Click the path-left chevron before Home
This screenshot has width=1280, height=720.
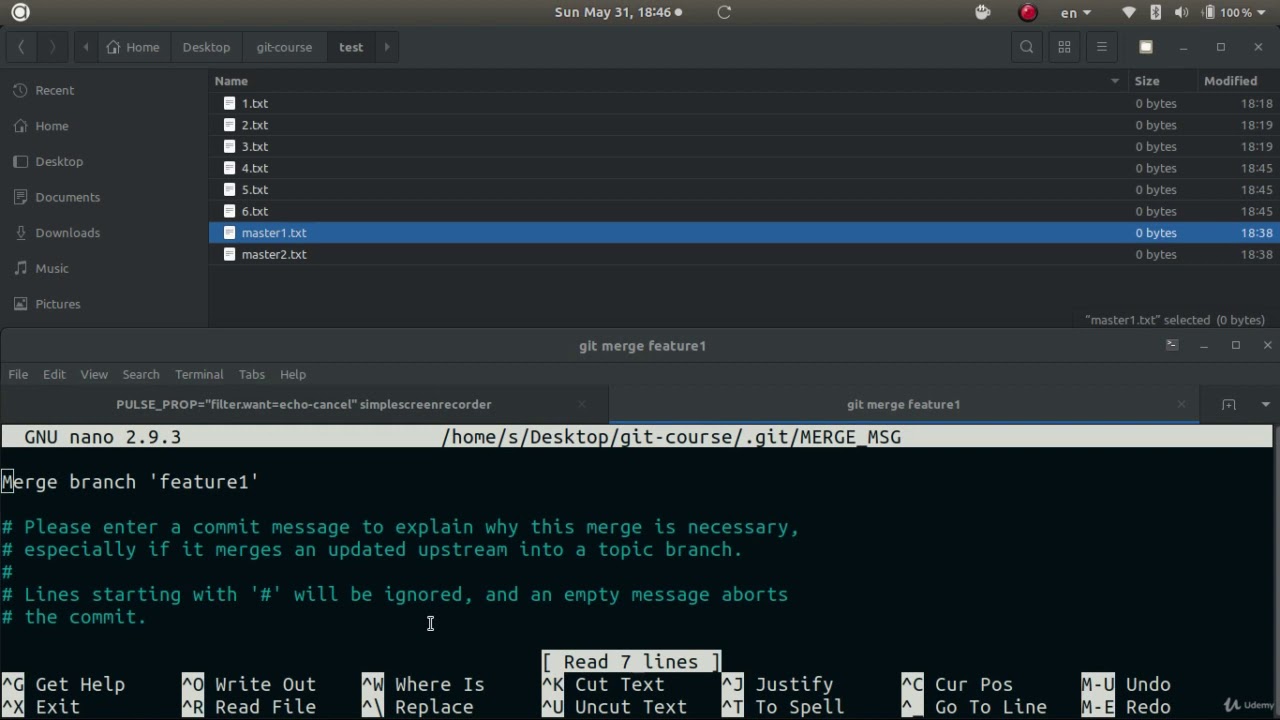[x=86, y=47]
